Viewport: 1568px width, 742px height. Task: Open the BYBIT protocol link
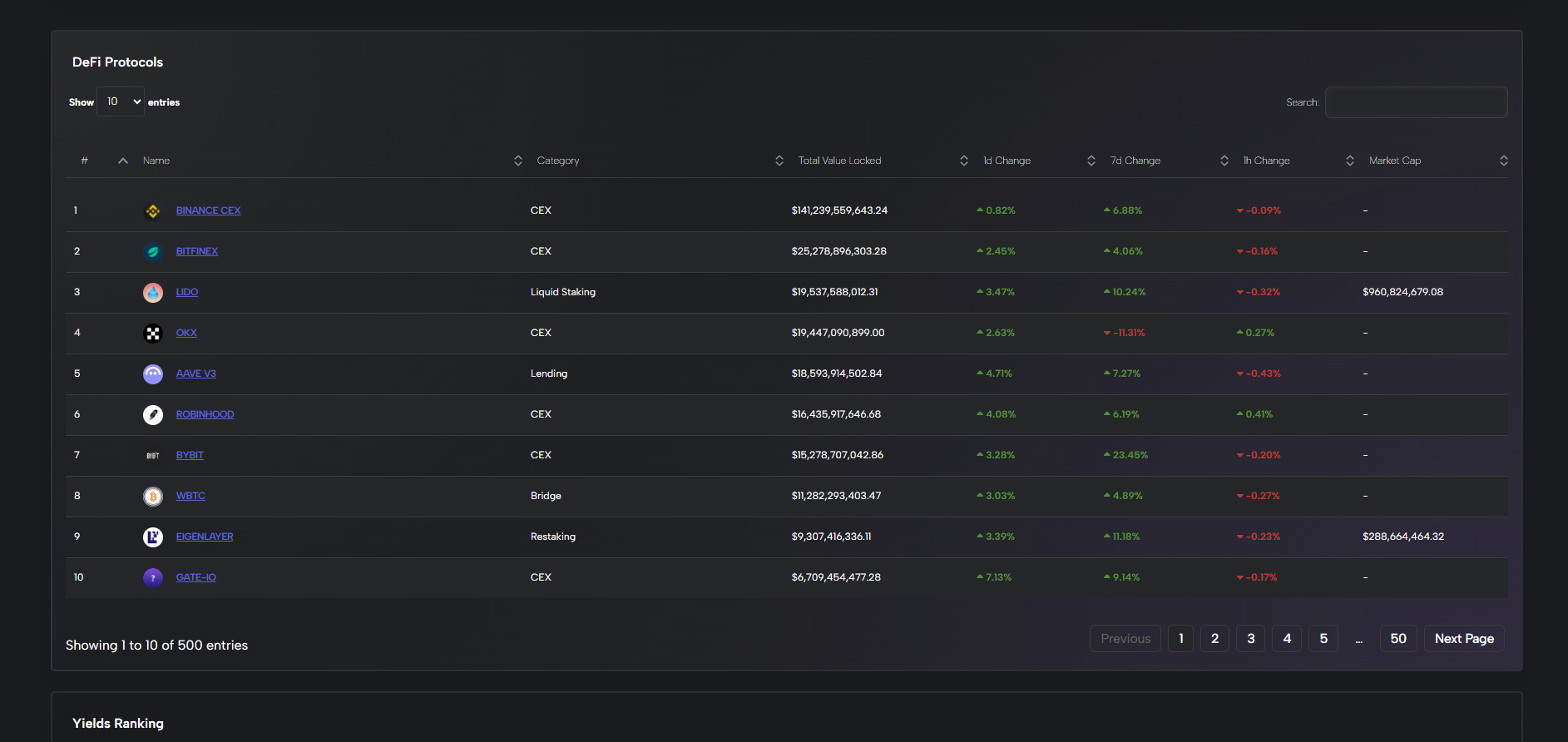(x=190, y=455)
